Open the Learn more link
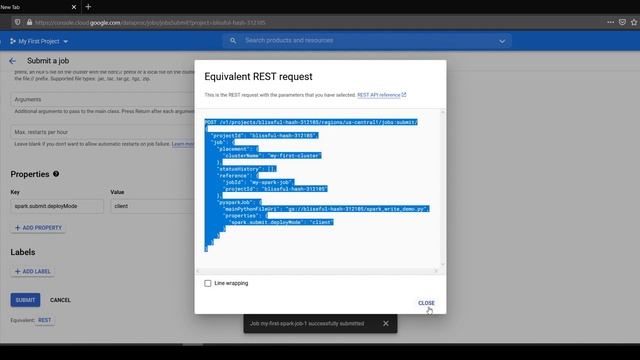 [x=183, y=144]
